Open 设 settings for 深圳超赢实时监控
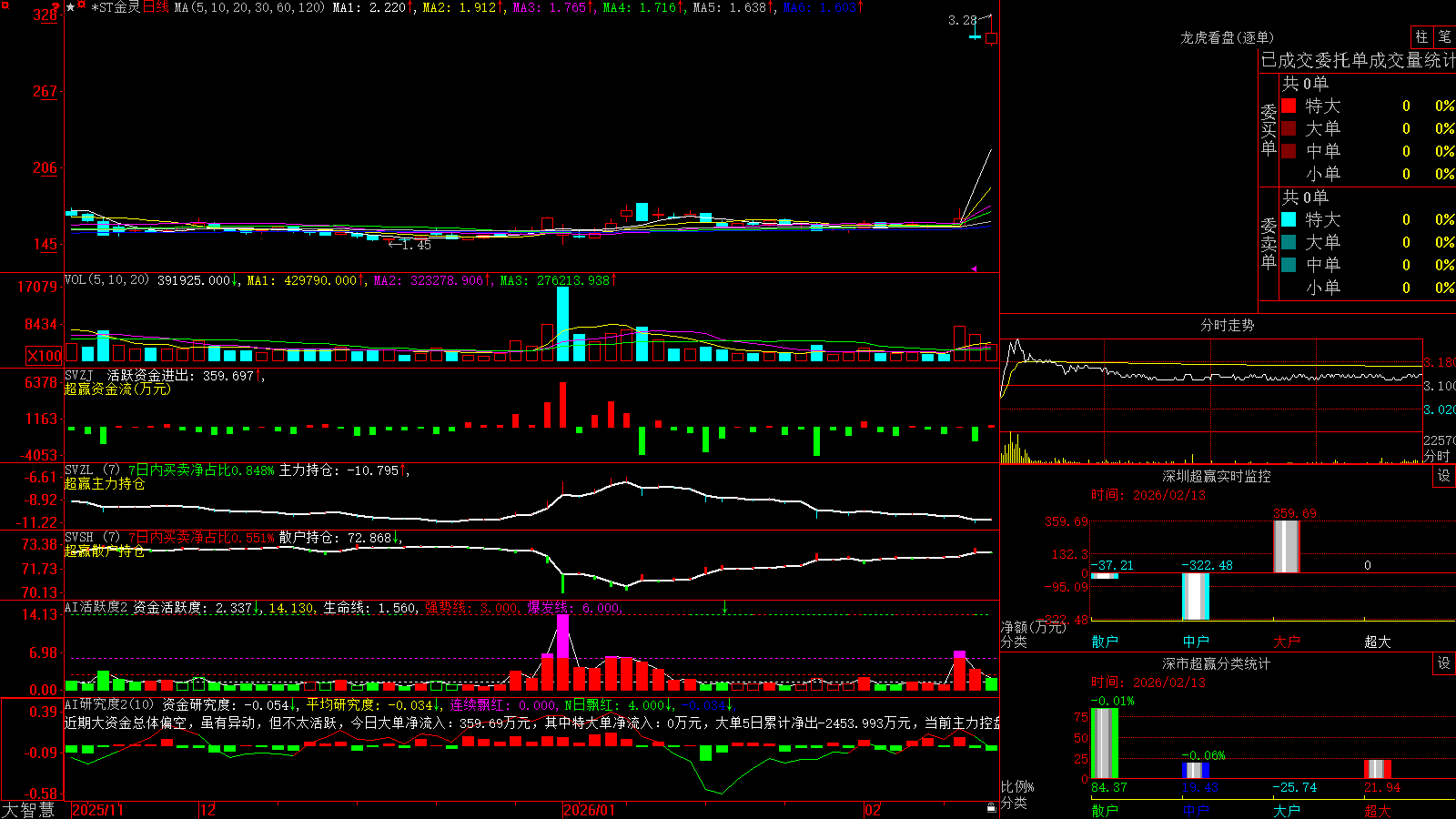 1444,476
